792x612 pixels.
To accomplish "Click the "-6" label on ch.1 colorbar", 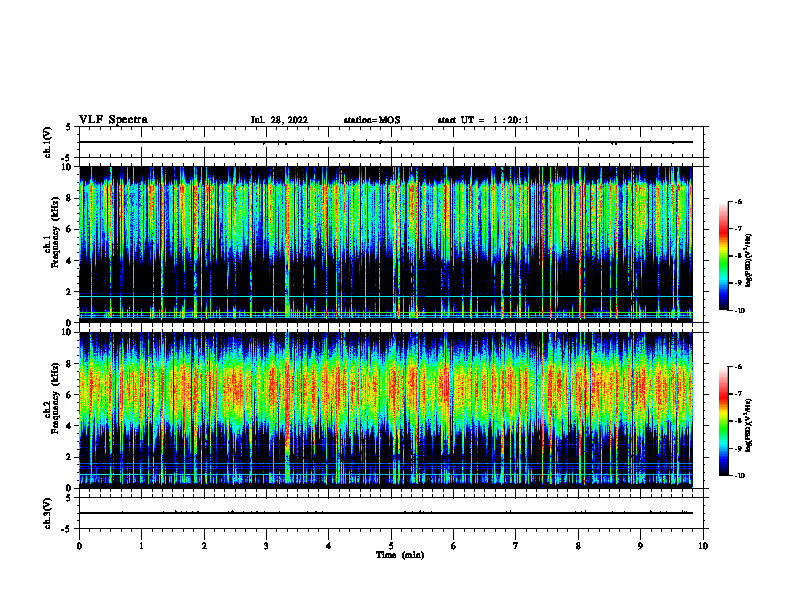I will (738, 201).
